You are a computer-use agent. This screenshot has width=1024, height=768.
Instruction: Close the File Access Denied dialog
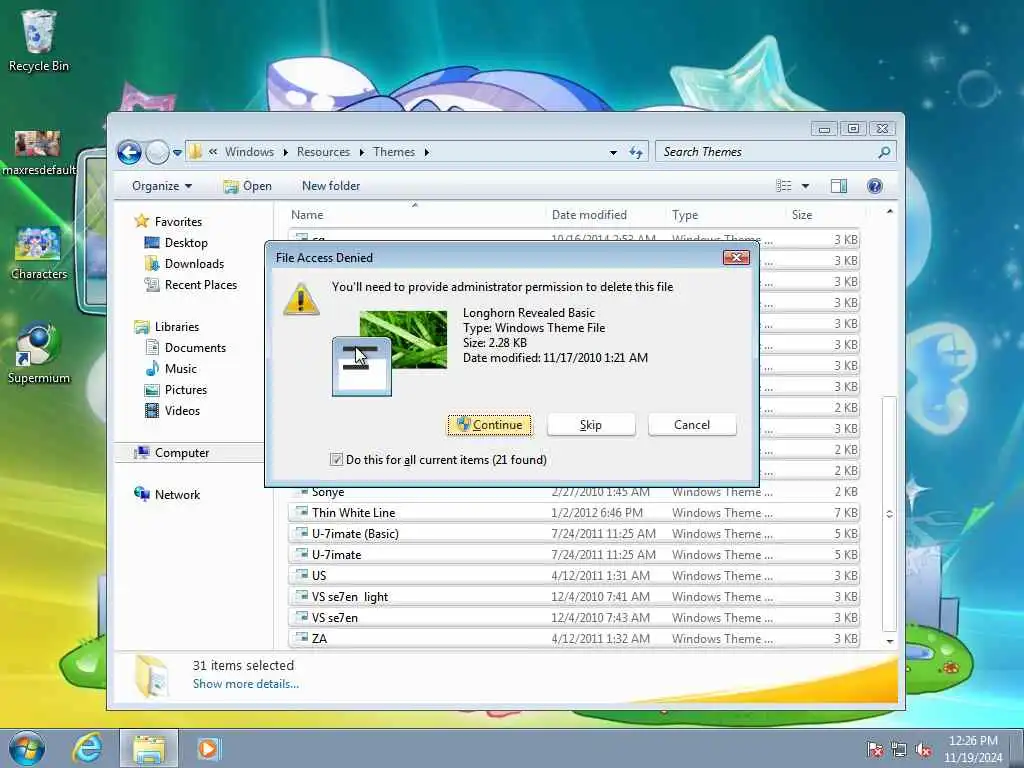click(x=736, y=257)
